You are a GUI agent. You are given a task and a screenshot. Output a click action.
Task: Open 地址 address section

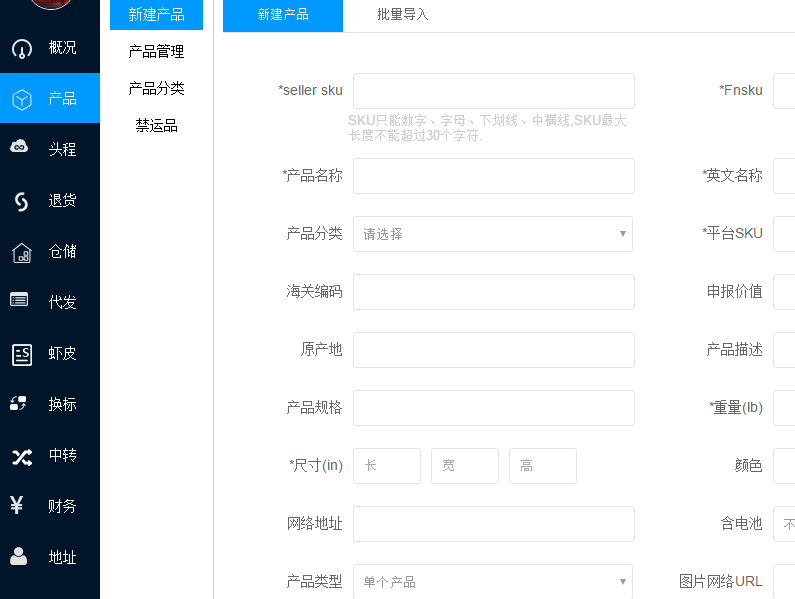[x=62, y=557]
